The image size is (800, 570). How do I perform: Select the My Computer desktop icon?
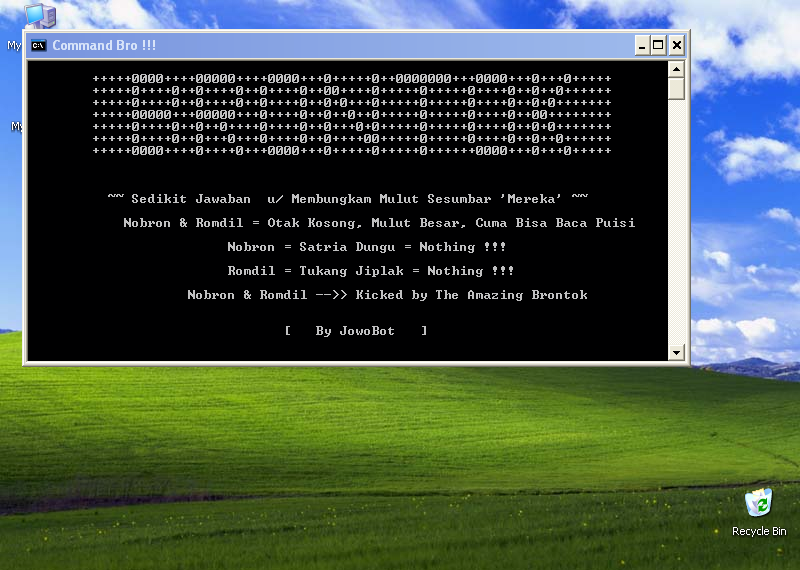pyautogui.click(x=40, y=15)
